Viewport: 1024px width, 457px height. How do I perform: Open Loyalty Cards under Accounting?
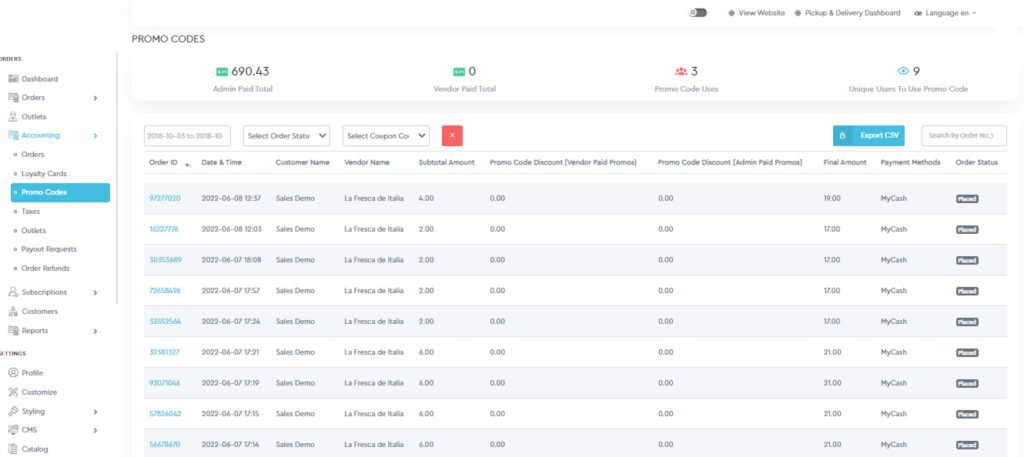(44, 173)
